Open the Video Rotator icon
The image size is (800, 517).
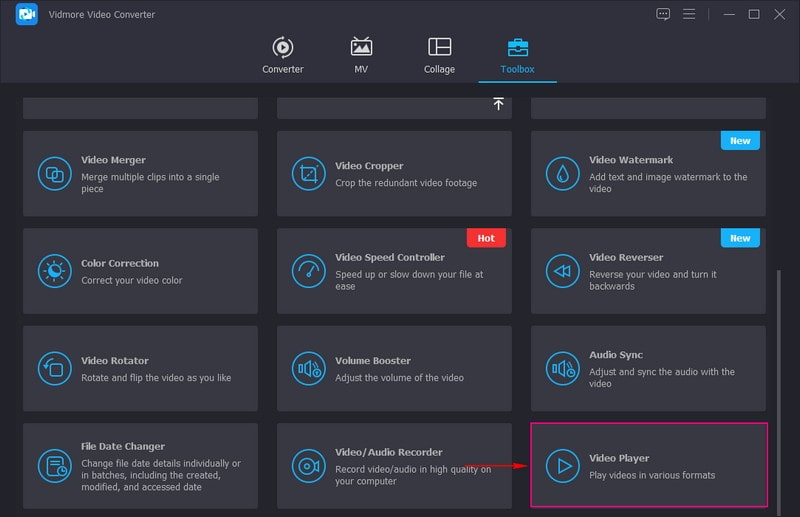pyautogui.click(x=54, y=368)
